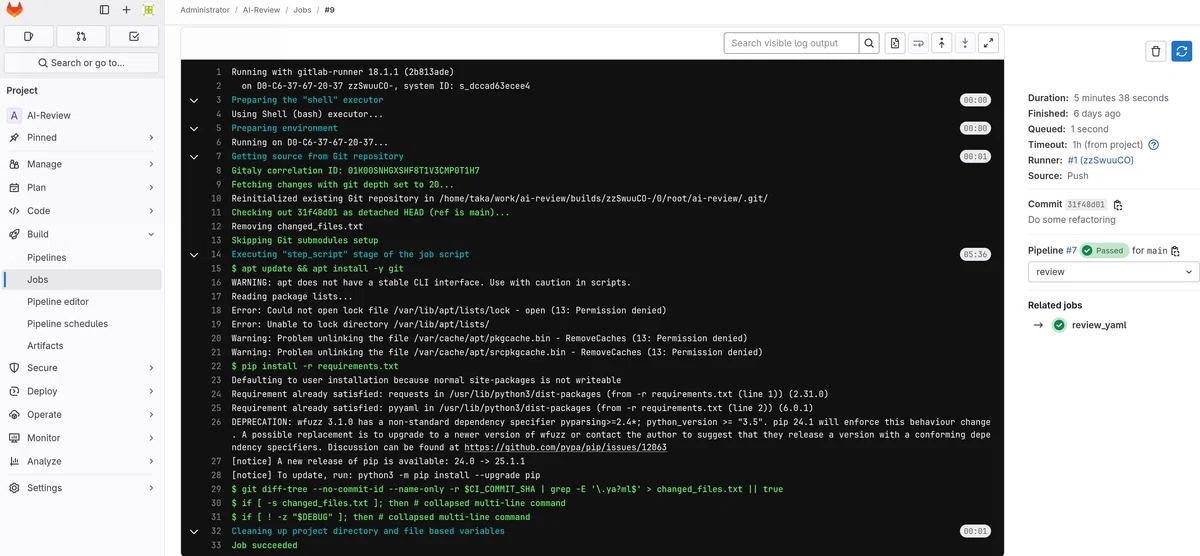Enter full screen log view
Screen dimensions: 1200x556
point(988,43)
